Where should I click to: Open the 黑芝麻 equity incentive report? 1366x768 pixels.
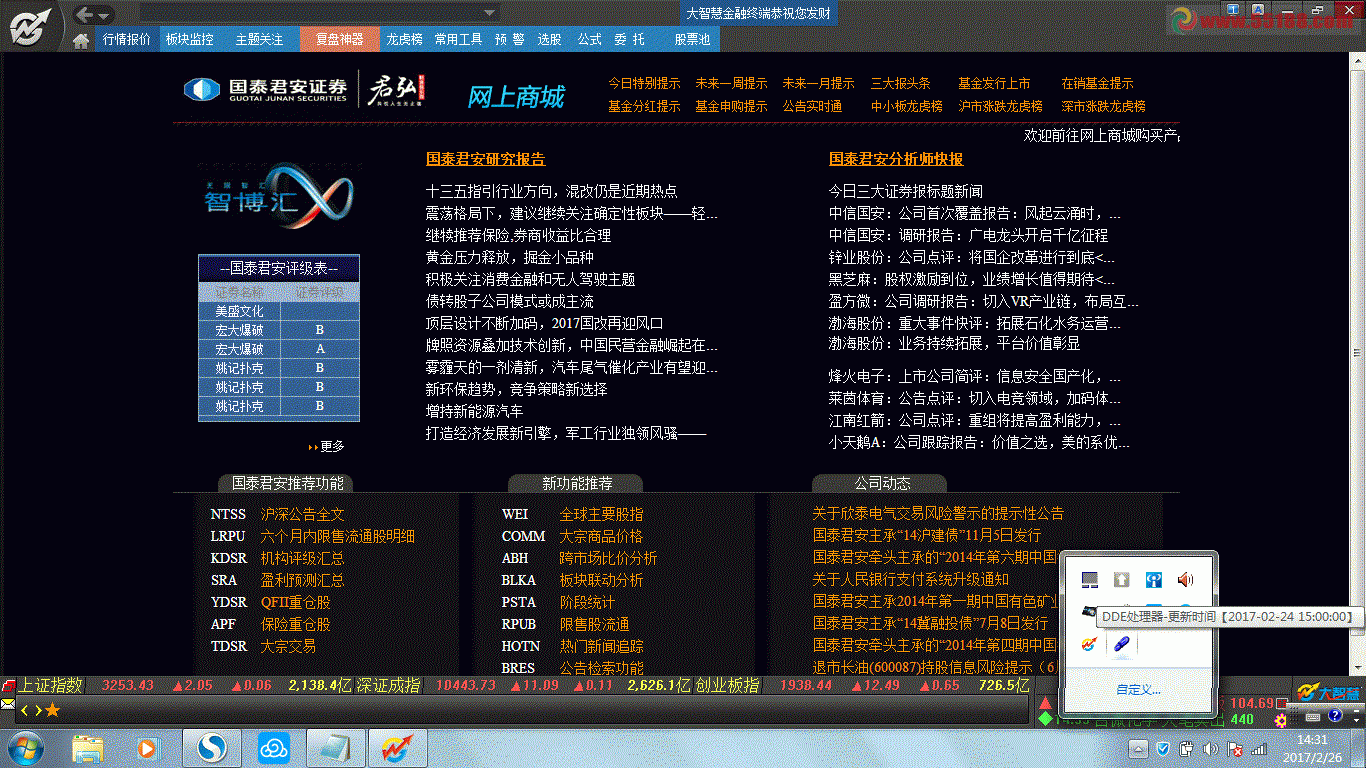(971, 279)
